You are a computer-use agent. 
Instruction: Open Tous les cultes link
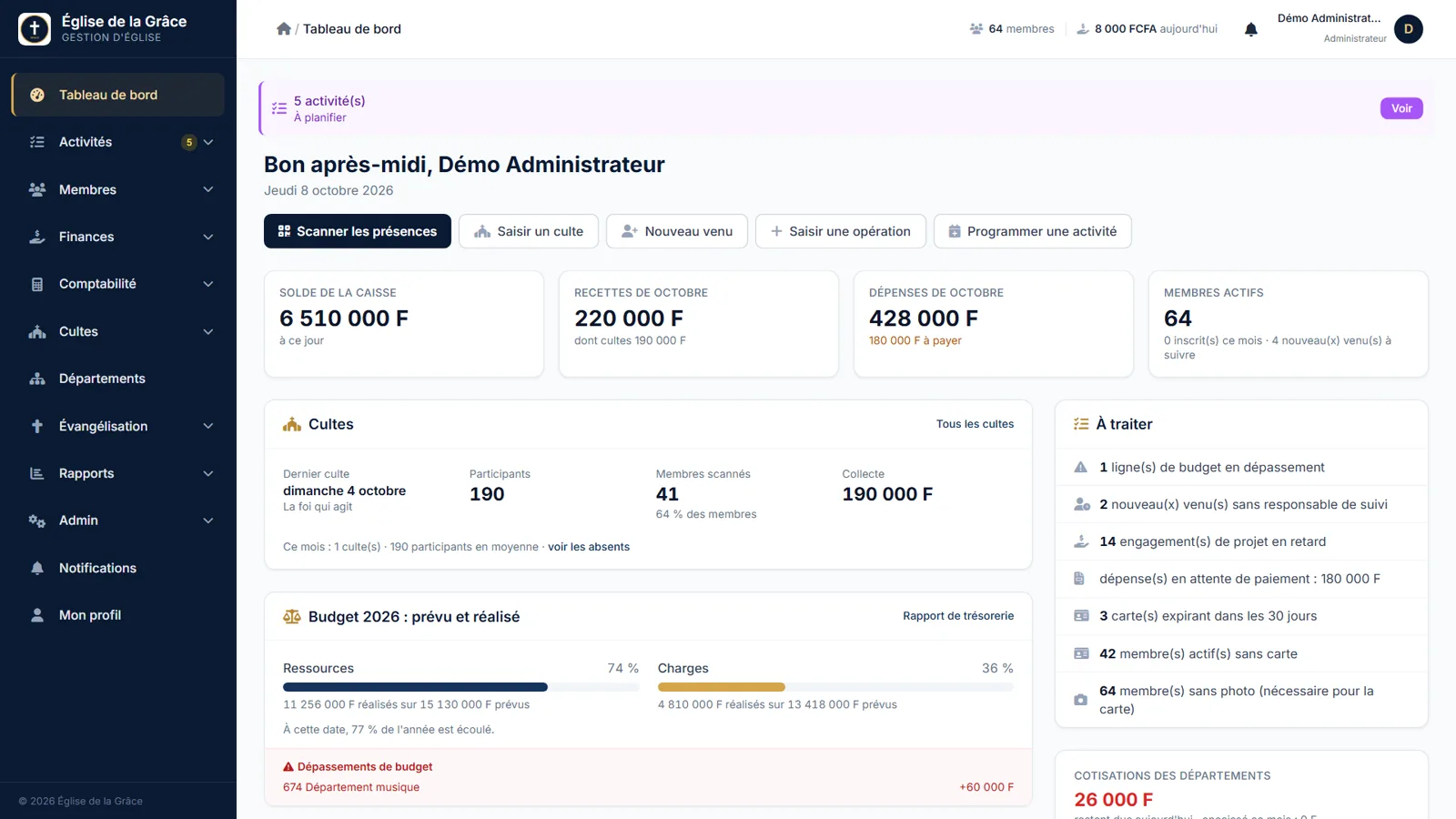[975, 424]
